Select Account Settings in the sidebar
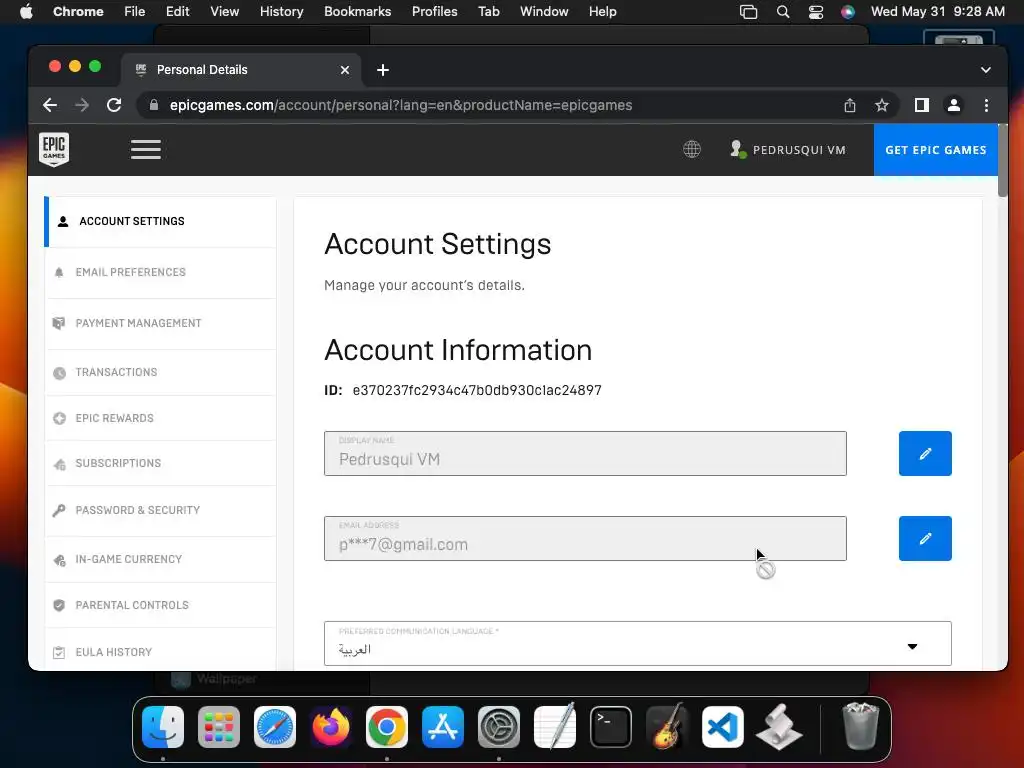This screenshot has width=1024, height=768. [x=161, y=221]
